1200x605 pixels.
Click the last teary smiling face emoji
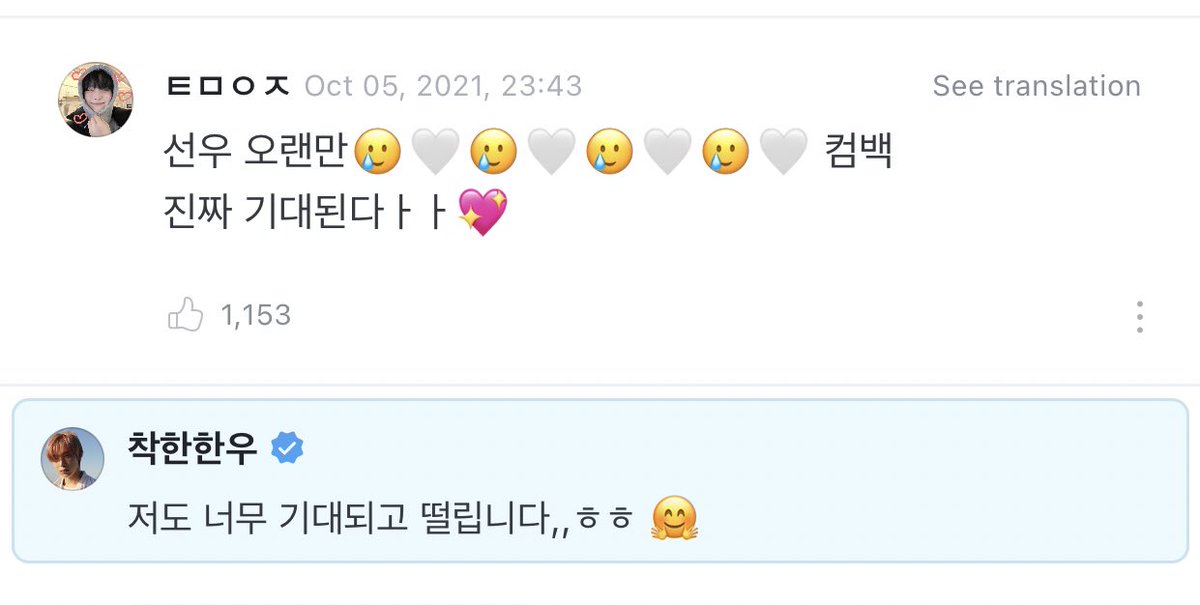tap(727, 153)
